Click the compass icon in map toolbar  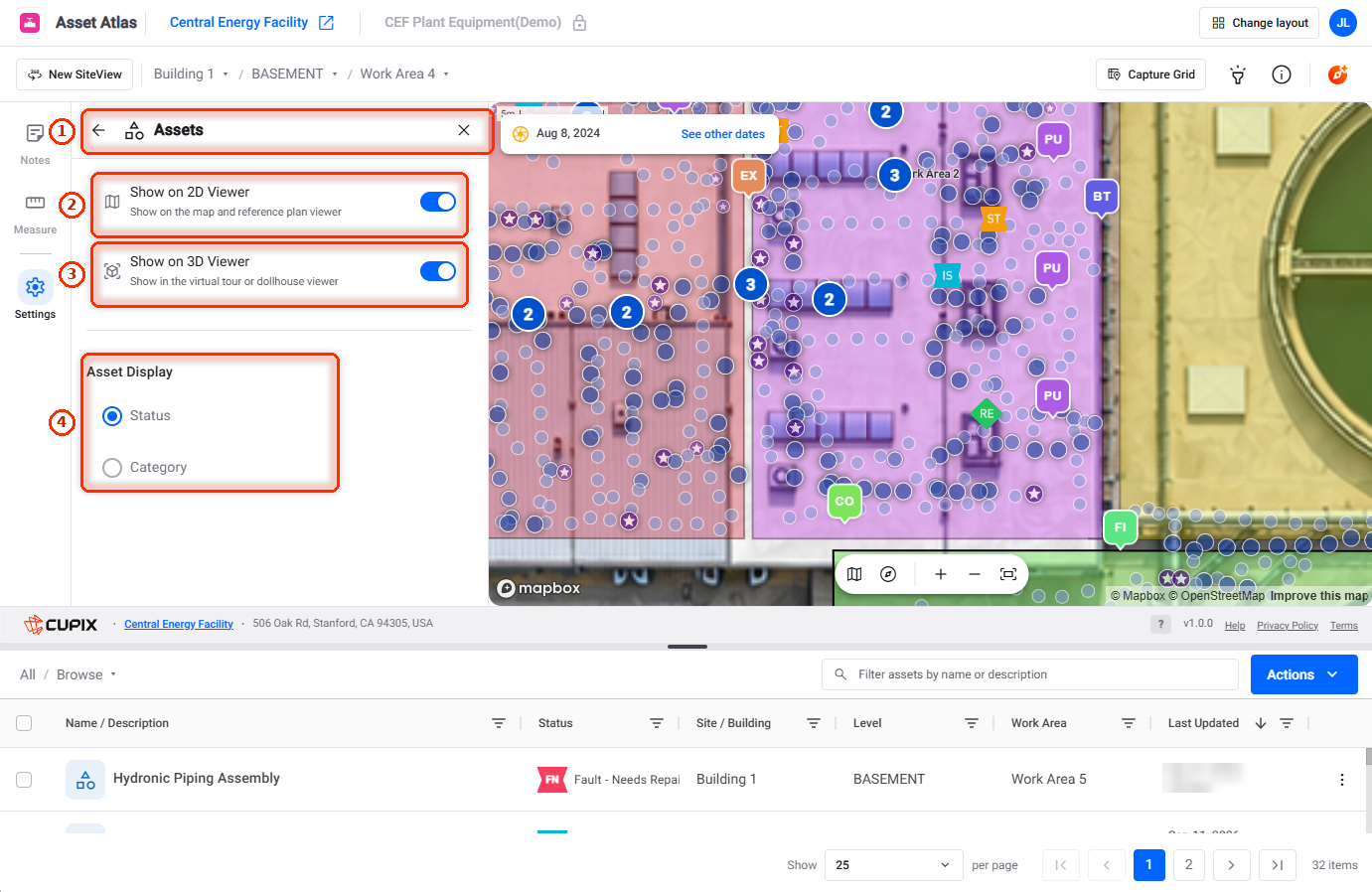click(x=888, y=574)
